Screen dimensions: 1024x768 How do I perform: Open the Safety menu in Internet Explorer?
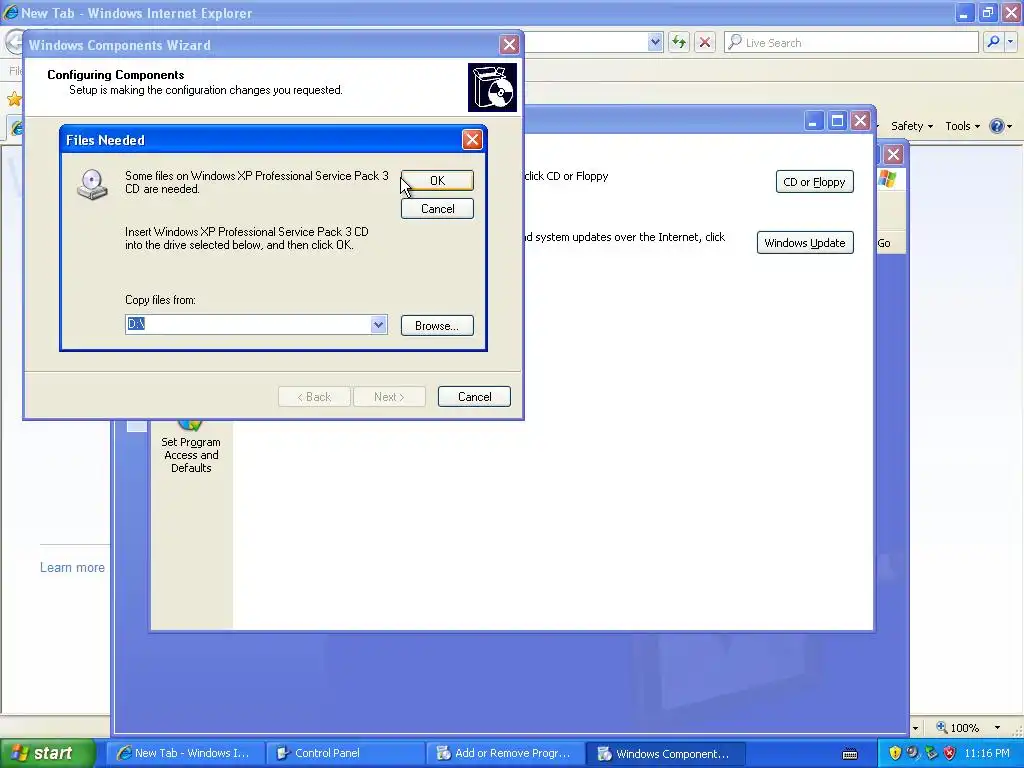[x=912, y=126]
